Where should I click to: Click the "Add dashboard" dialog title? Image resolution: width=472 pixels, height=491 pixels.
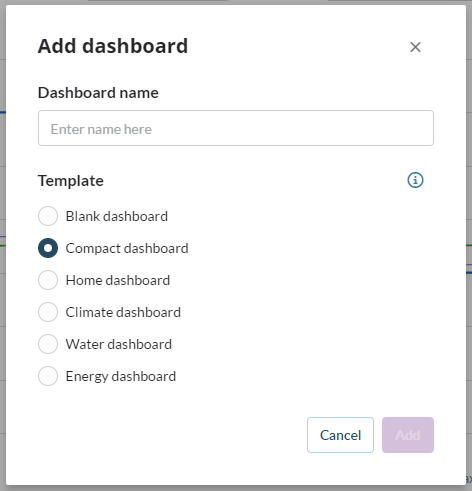point(113,46)
